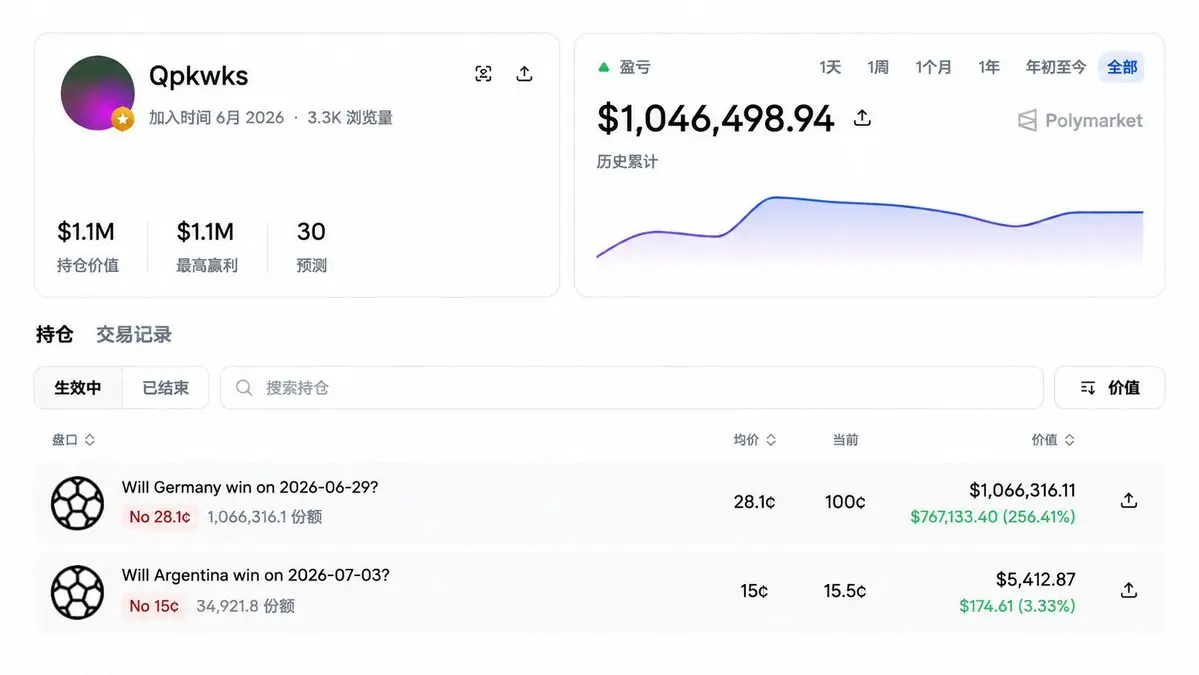Select the 全部 time range
Viewport: 1199px width, 675px height.
pyautogui.click(x=1122, y=67)
